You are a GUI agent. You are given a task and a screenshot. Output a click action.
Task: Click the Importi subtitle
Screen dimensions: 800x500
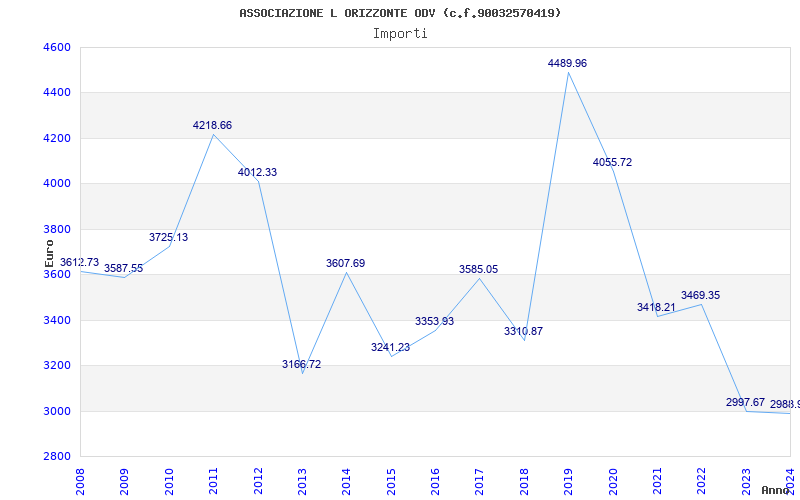pyautogui.click(x=400, y=34)
